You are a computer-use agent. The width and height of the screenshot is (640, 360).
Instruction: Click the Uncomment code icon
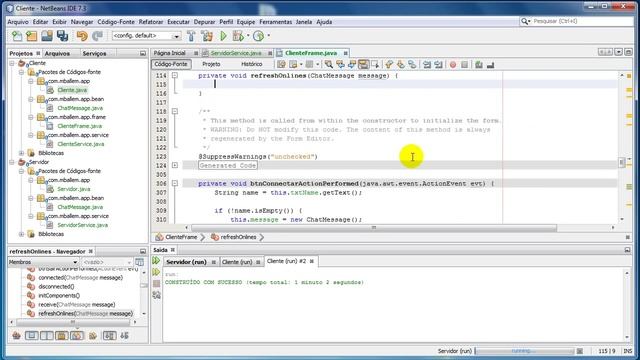[490, 64]
